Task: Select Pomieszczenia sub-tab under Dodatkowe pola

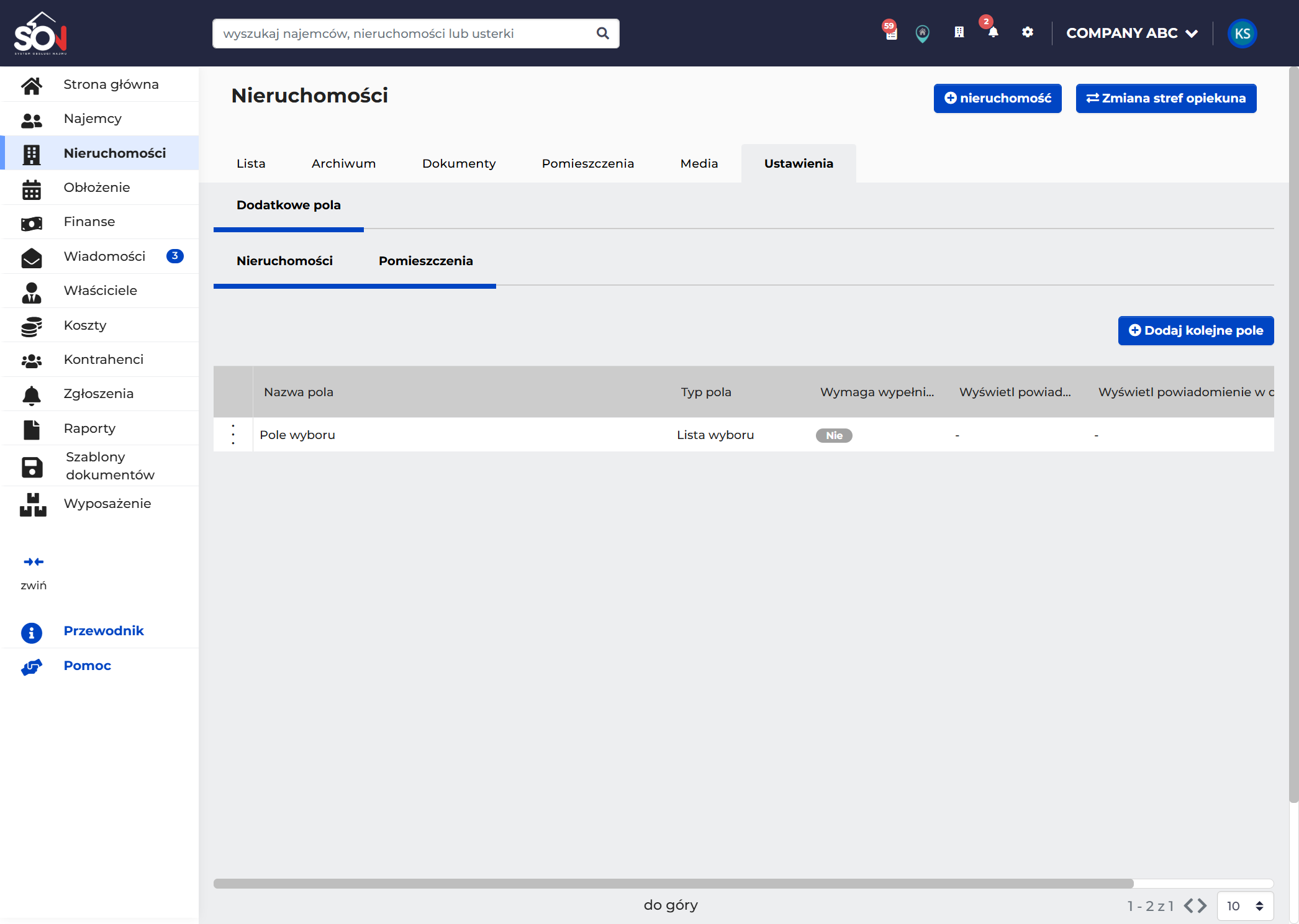Action: tap(426, 261)
